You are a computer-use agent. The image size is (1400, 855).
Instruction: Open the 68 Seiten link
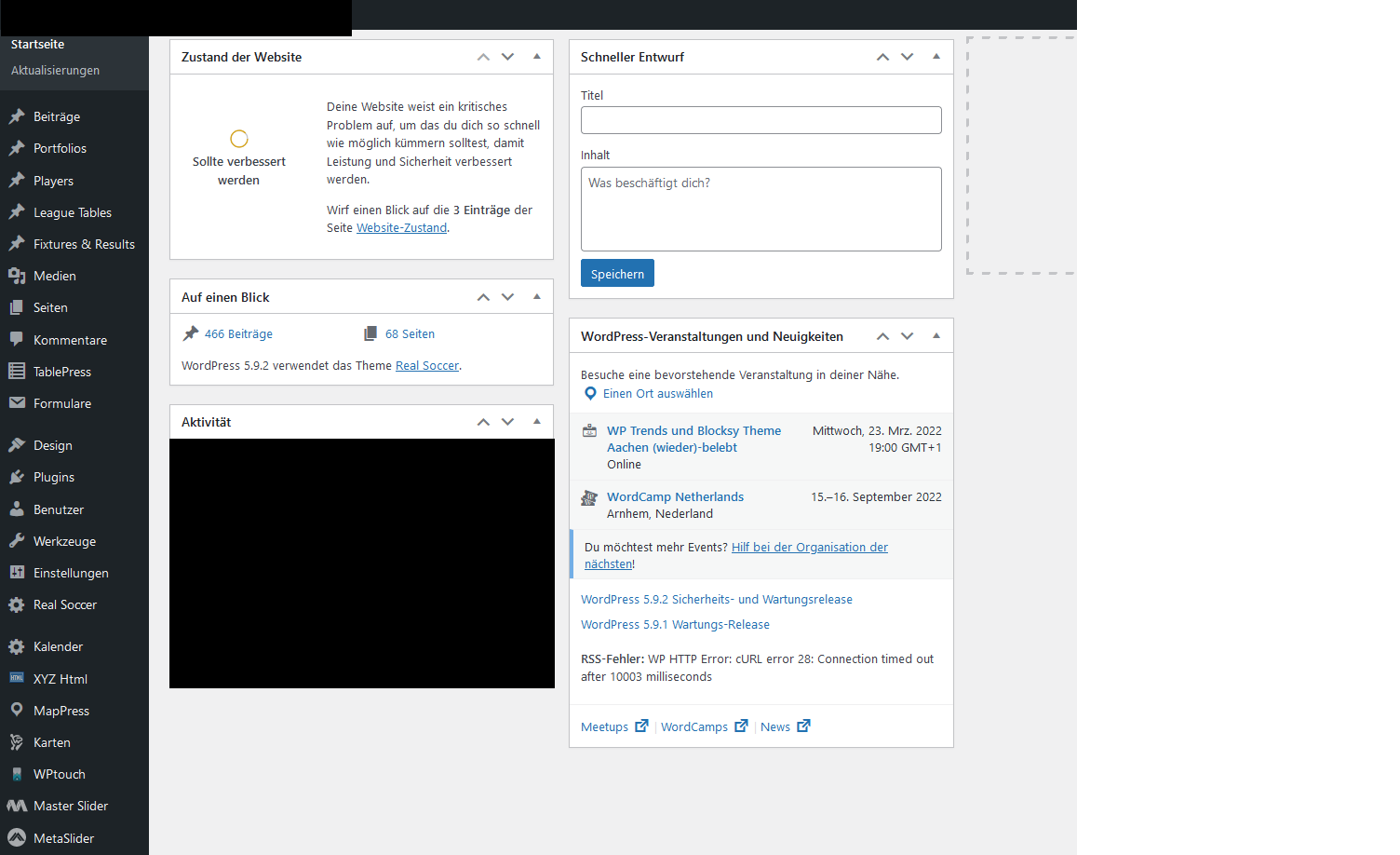pyautogui.click(x=410, y=334)
